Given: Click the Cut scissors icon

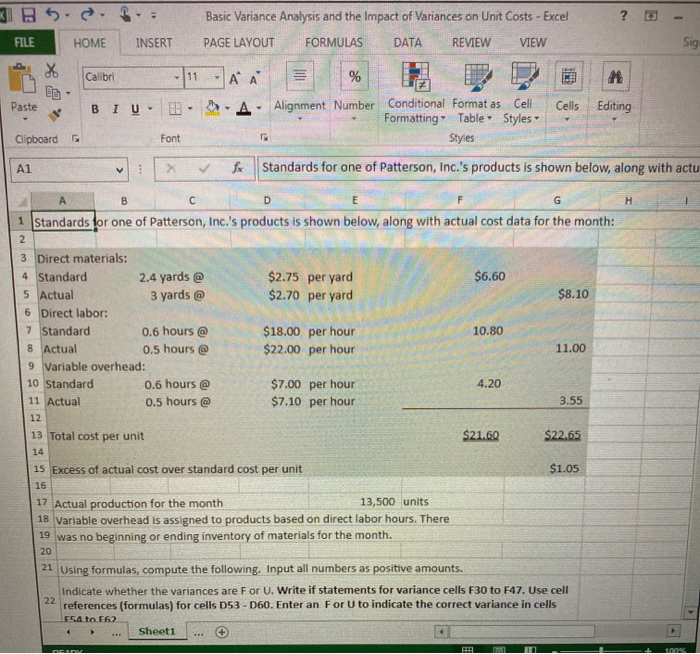Looking at the screenshot, I should click(51, 71).
